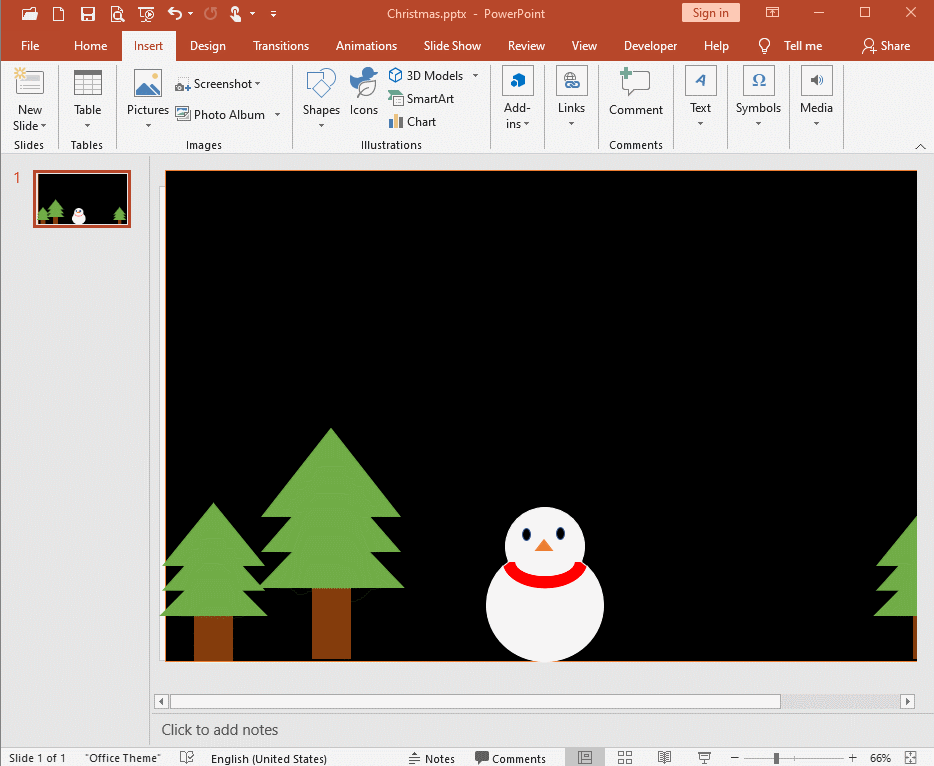Click English (United States) language indicator
The width and height of the screenshot is (934, 766).
(269, 758)
